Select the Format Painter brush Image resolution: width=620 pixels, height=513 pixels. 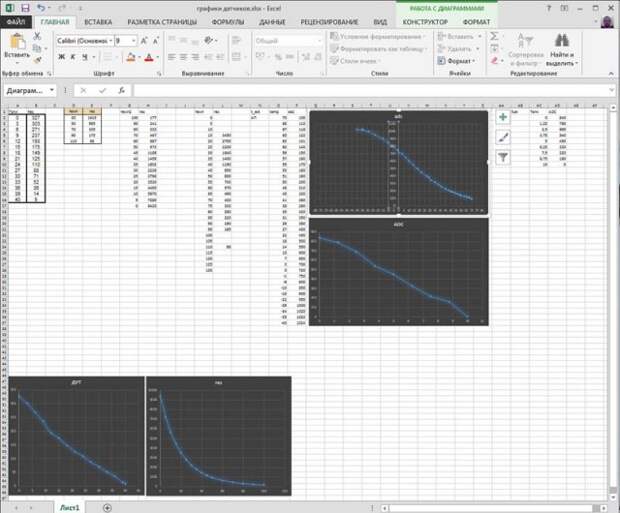[x=37, y=60]
